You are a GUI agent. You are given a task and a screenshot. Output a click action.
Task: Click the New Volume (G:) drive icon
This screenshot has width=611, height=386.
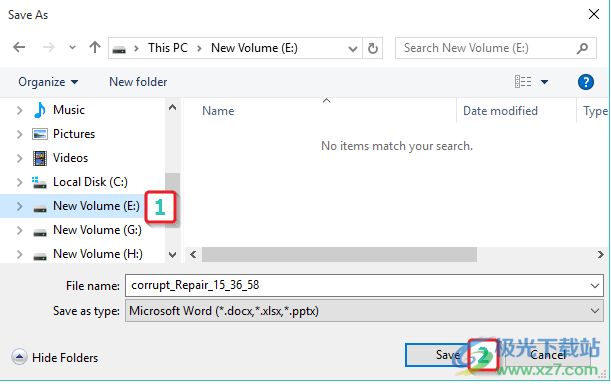40,233
